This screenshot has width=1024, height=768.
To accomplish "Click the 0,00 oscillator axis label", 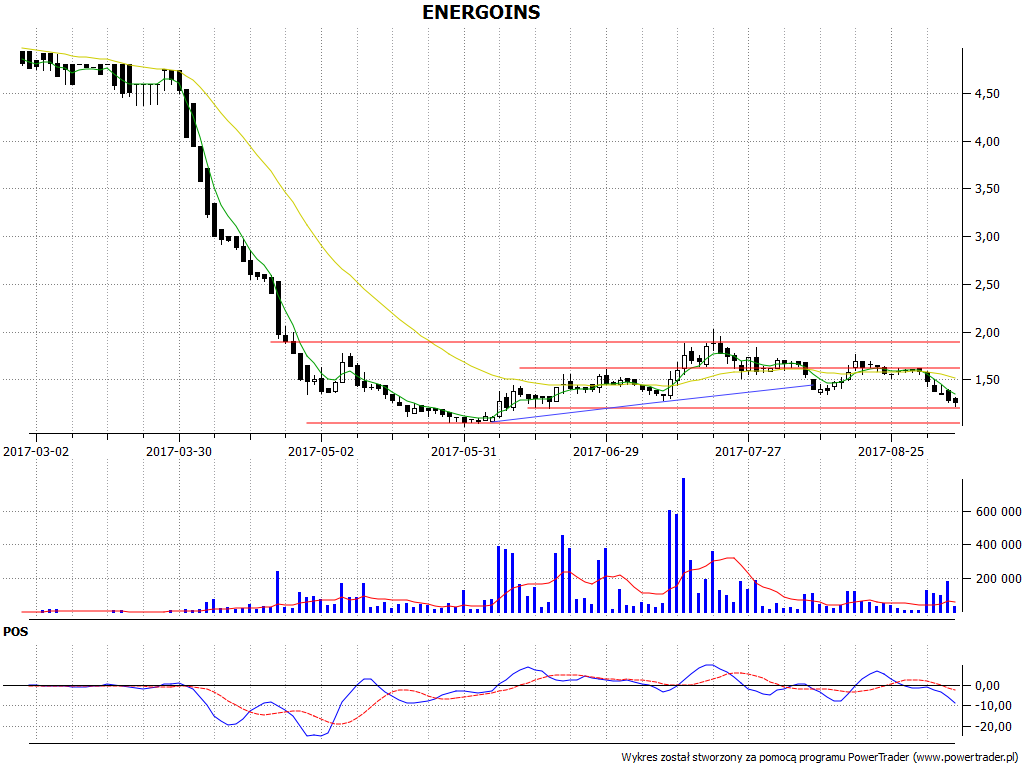I will [x=987, y=686].
